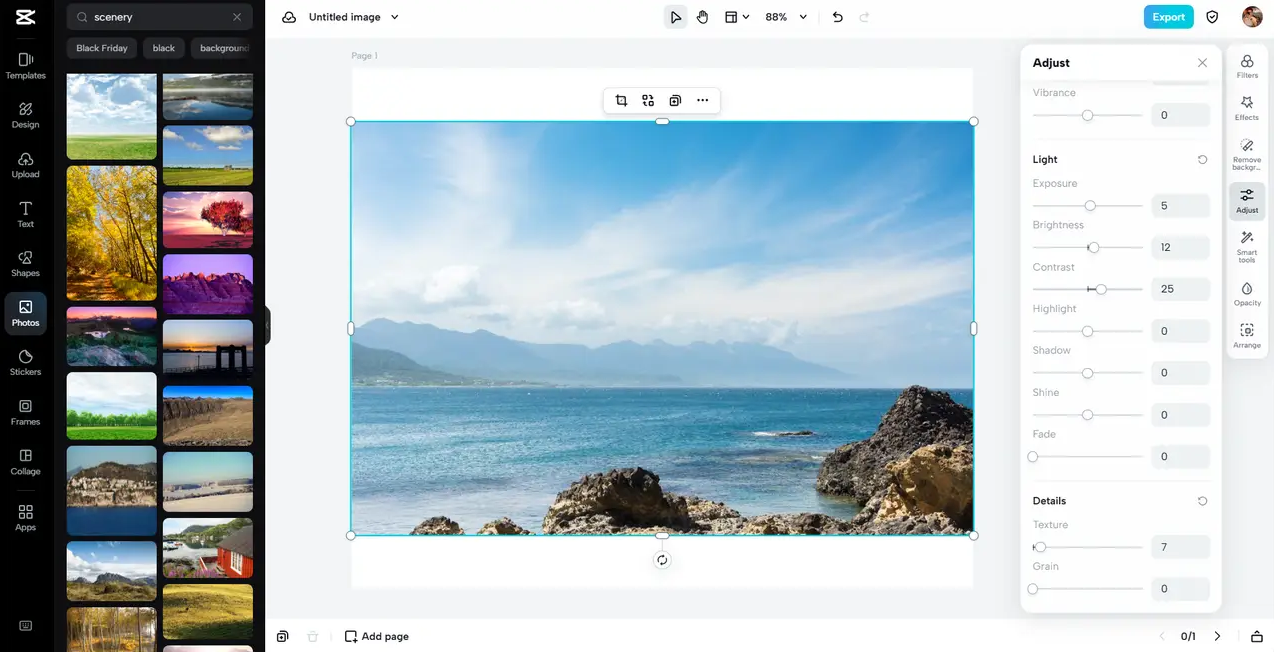The image size is (1274, 652).
Task: Select the pointer Select tool
Action: tap(676, 17)
